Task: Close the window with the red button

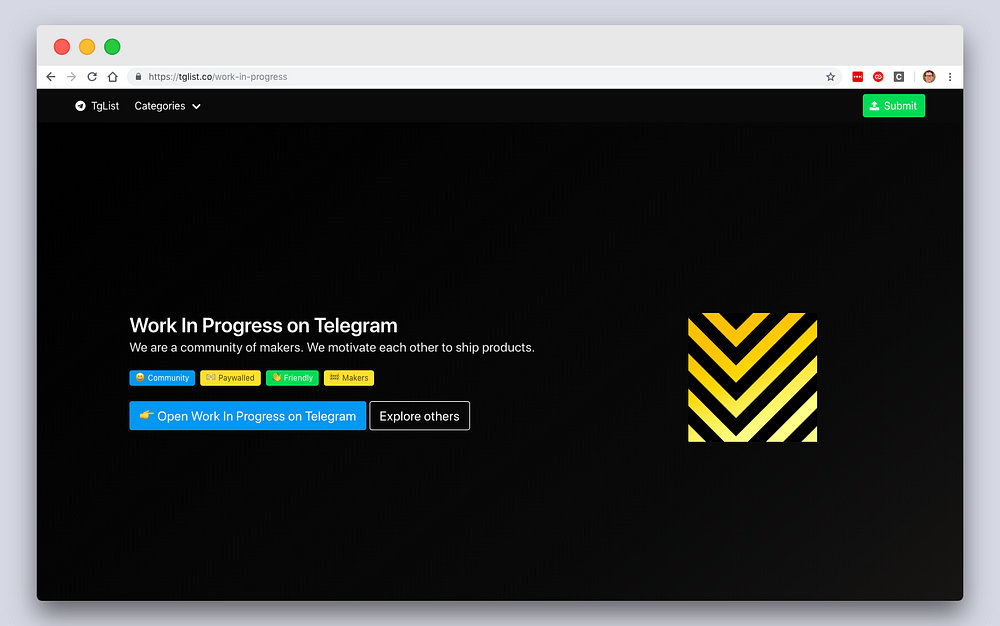Action: click(62, 47)
